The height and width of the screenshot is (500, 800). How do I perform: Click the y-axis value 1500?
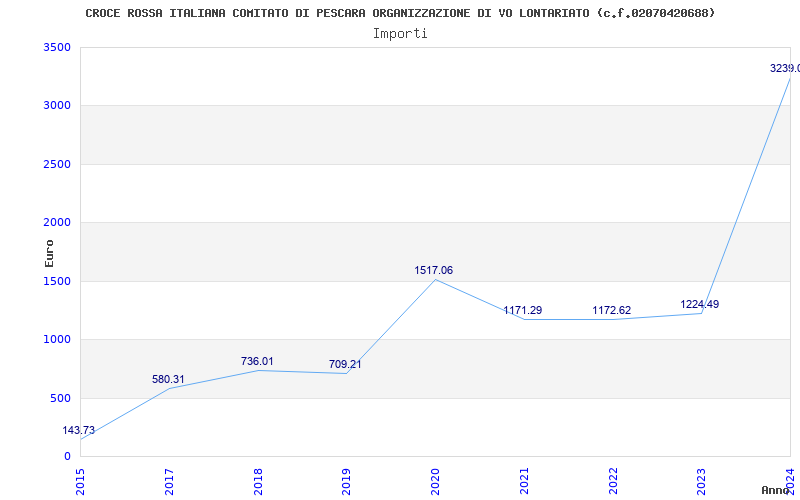click(57, 281)
